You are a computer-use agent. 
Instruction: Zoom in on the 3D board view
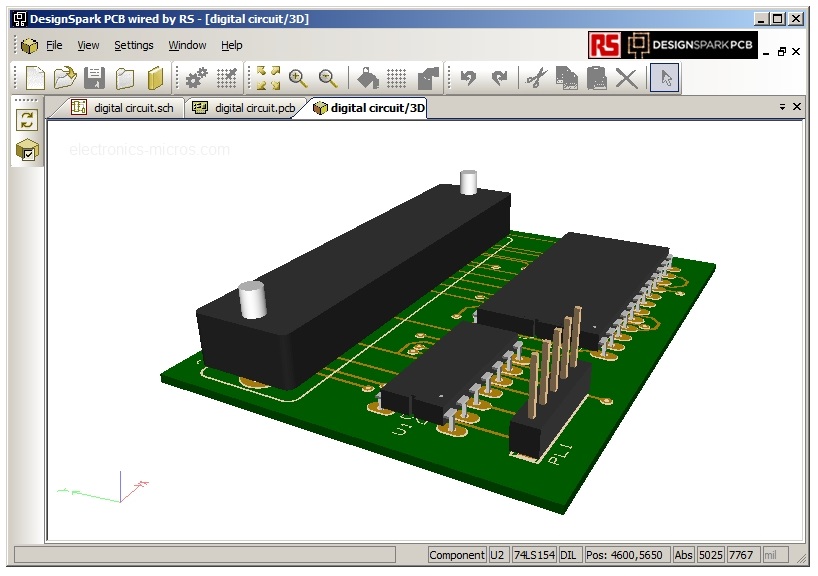coord(297,78)
